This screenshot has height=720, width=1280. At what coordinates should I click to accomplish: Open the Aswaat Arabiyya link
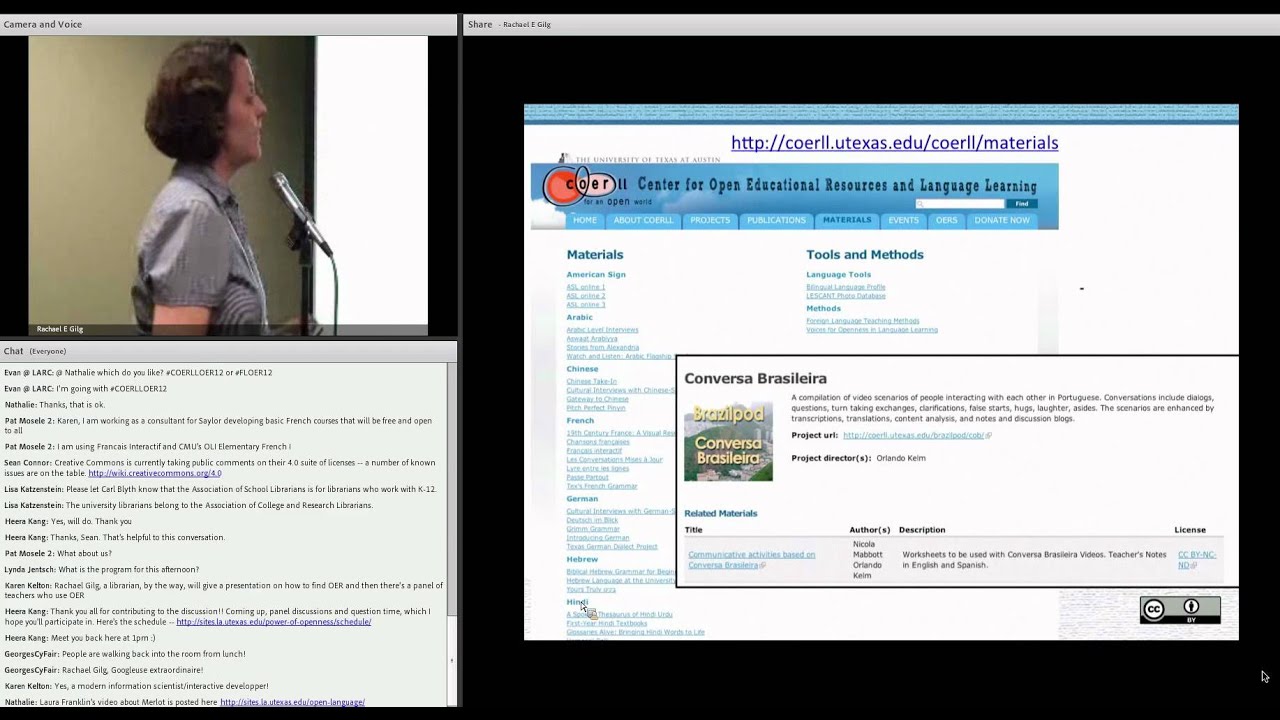coord(592,339)
